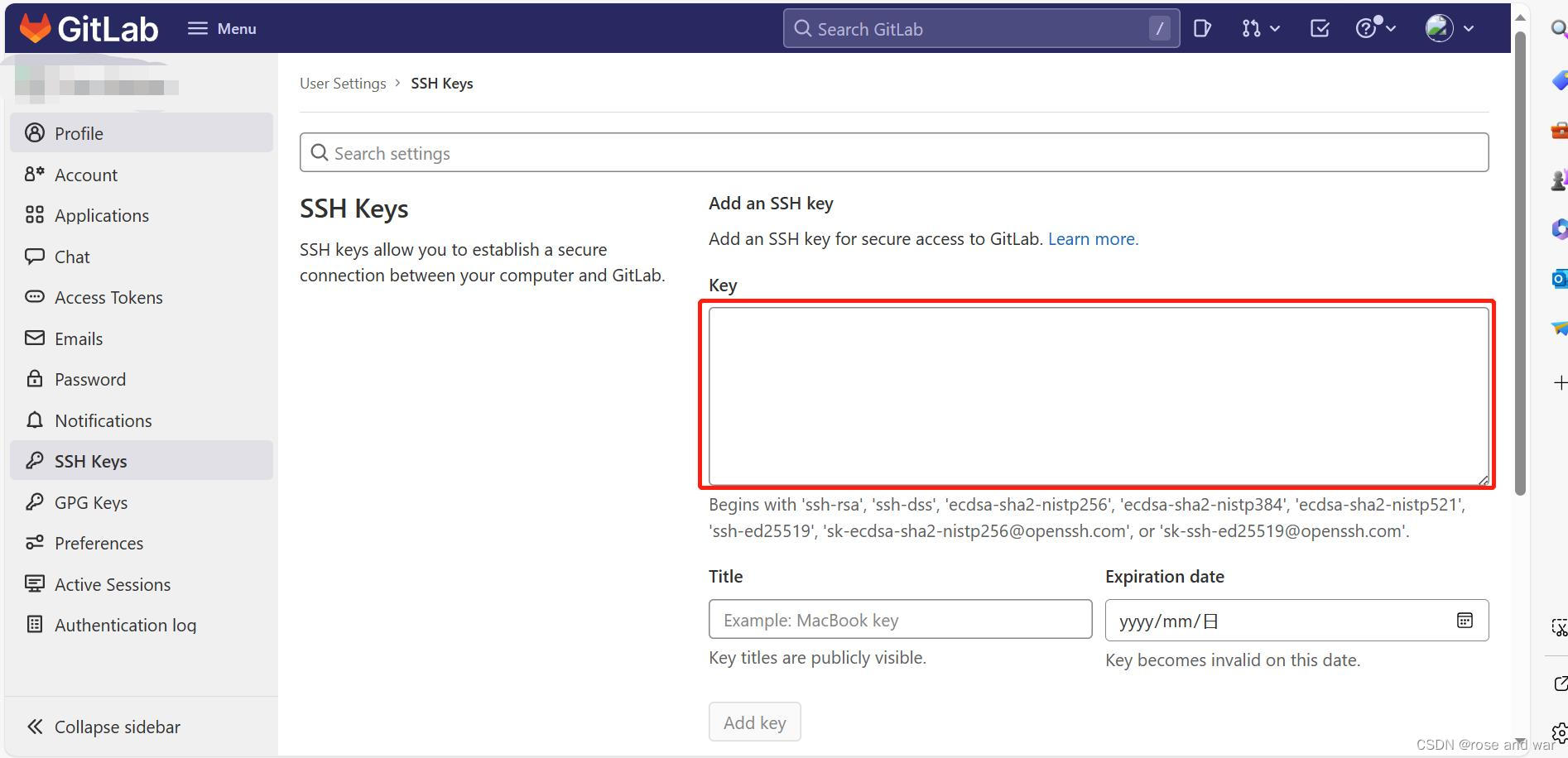Image resolution: width=1568 pixels, height=758 pixels.
Task: Click inside the Key text area
Action: coord(1099,396)
